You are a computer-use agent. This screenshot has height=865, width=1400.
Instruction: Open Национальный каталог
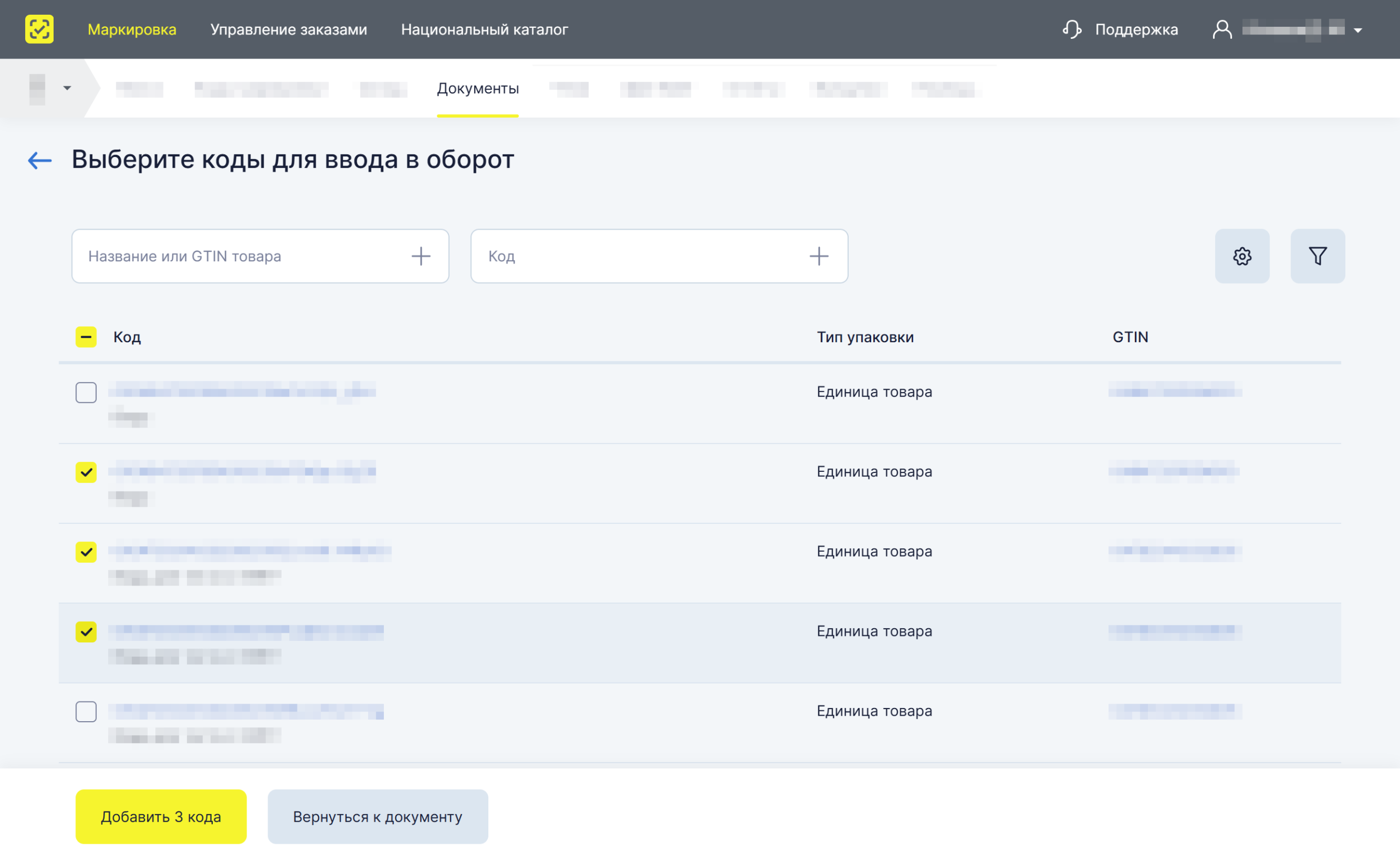point(484,29)
